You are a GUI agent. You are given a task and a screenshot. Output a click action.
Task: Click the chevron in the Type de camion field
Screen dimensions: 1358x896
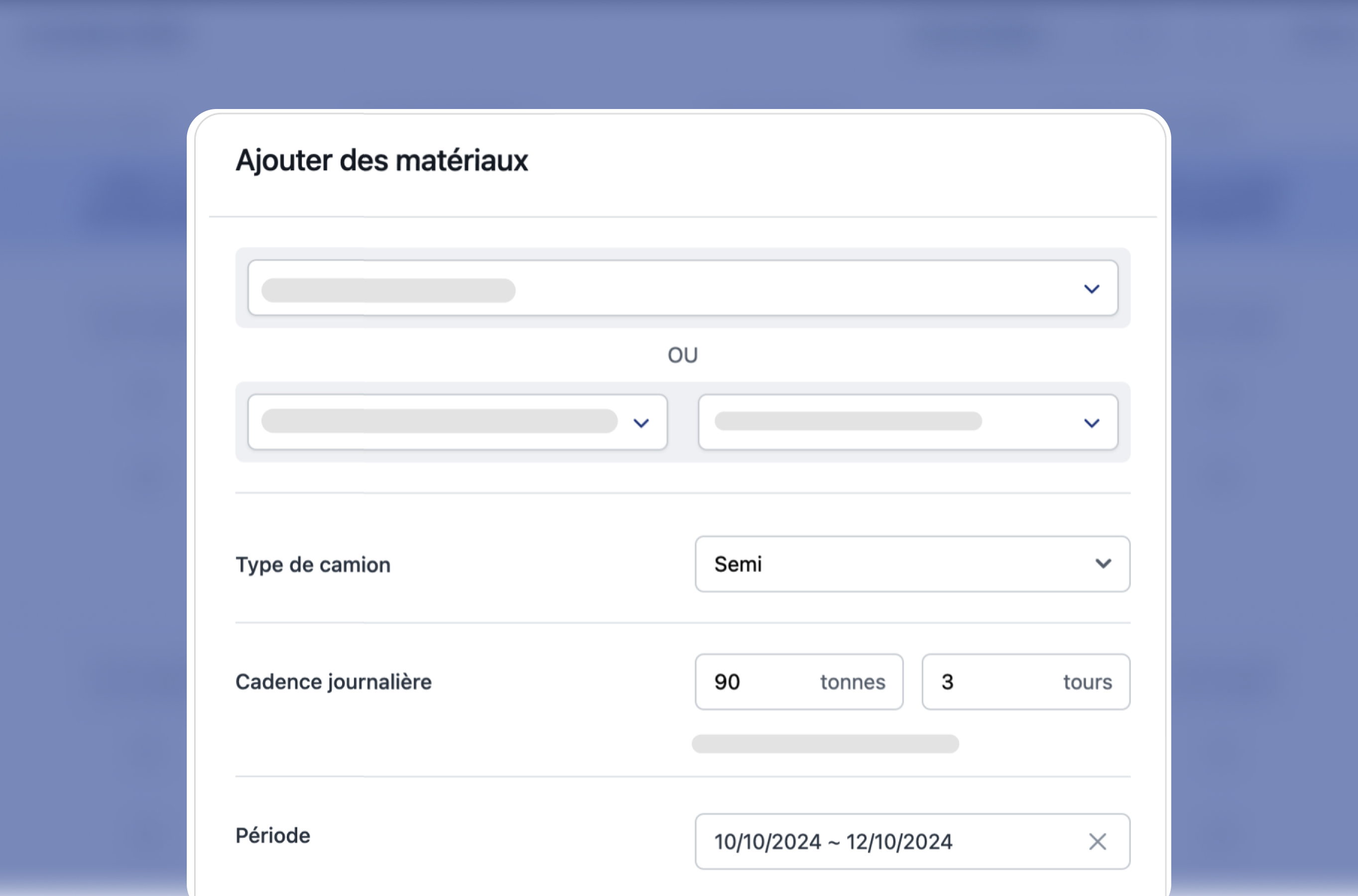pos(1103,564)
